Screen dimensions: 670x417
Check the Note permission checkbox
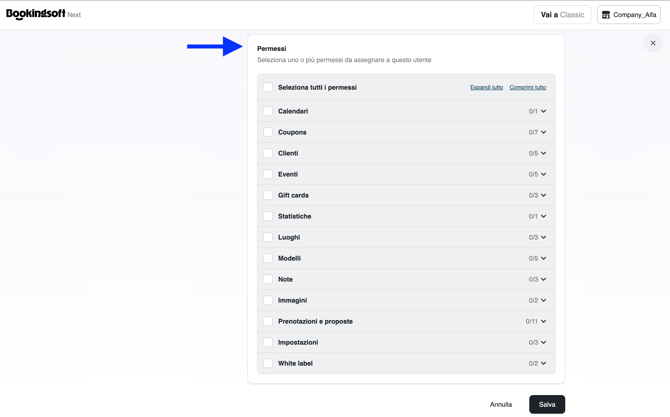coord(268,279)
